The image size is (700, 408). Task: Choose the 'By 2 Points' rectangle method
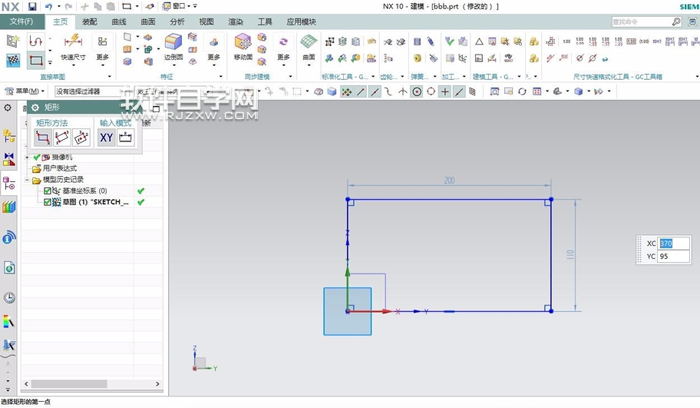(43, 137)
